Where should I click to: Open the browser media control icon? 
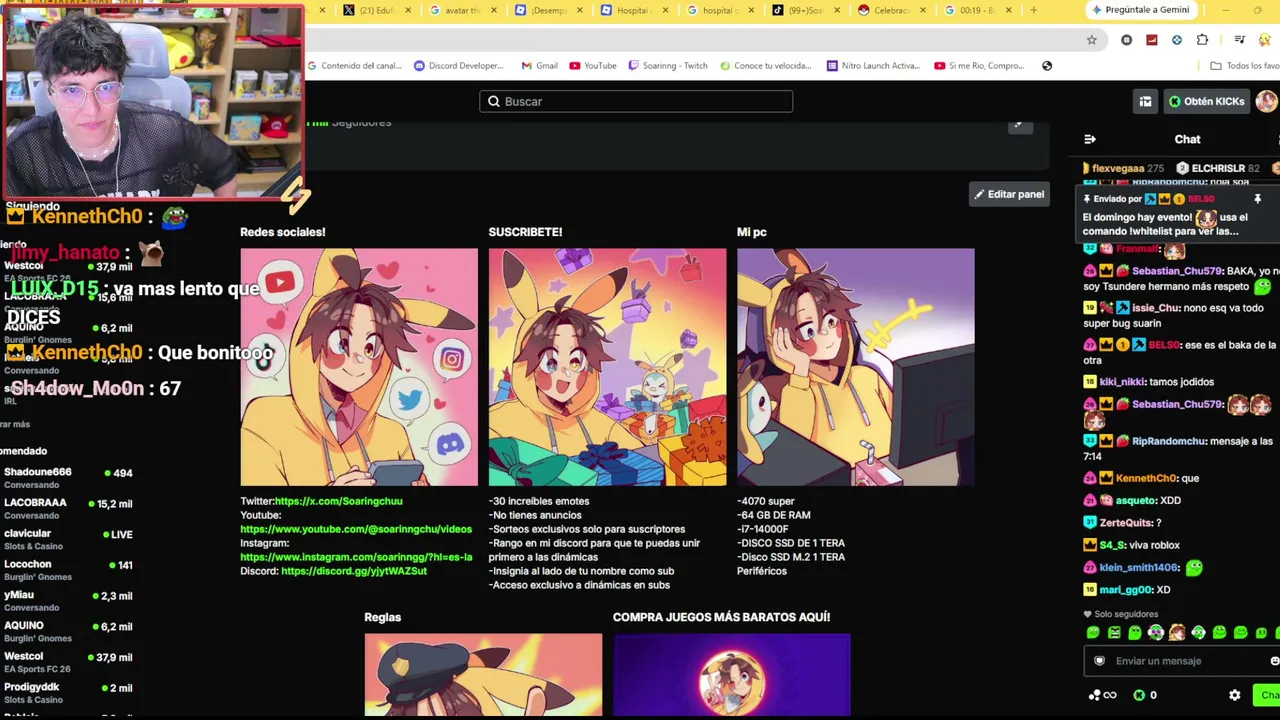(1239, 40)
